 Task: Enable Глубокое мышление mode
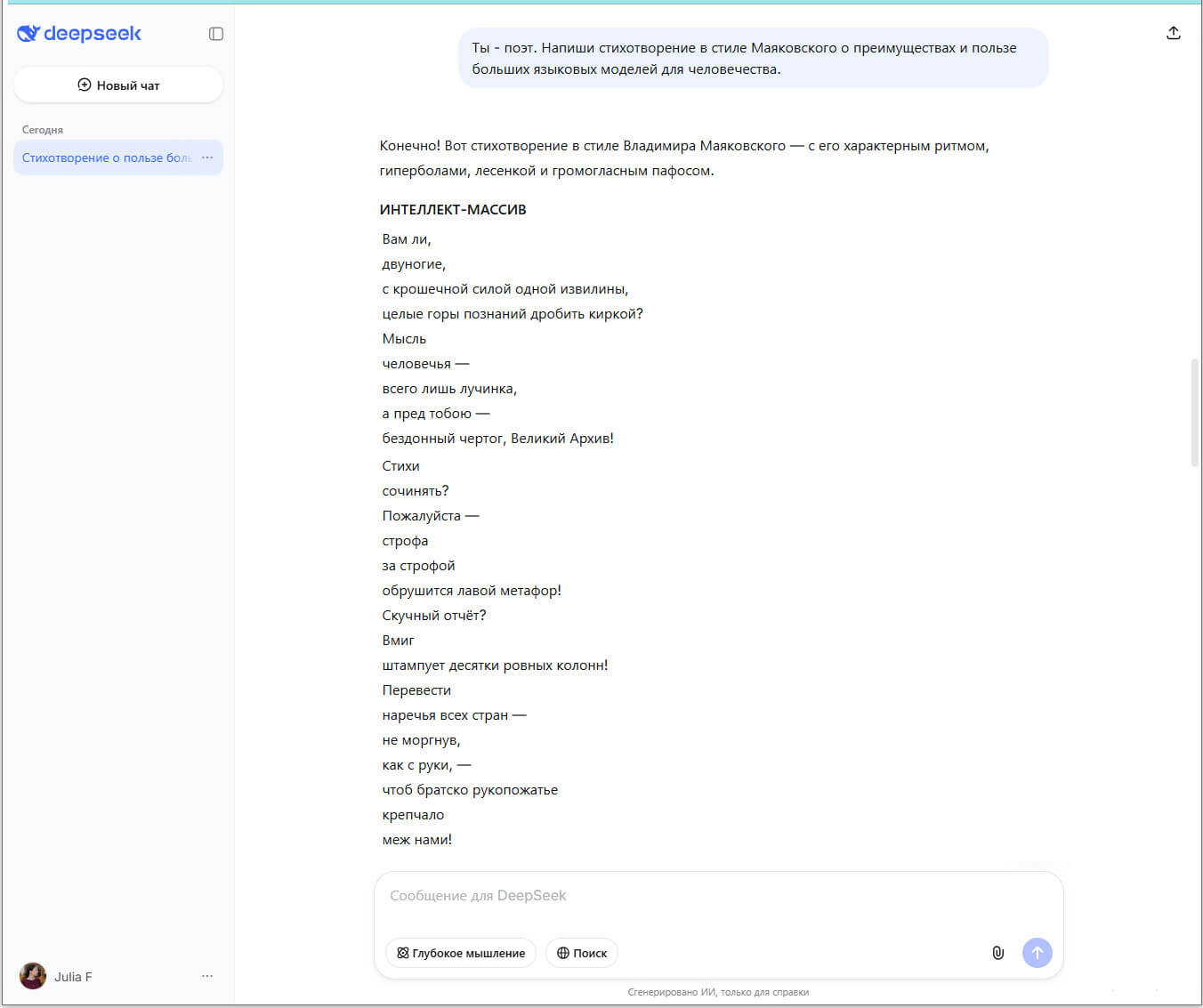tap(460, 953)
